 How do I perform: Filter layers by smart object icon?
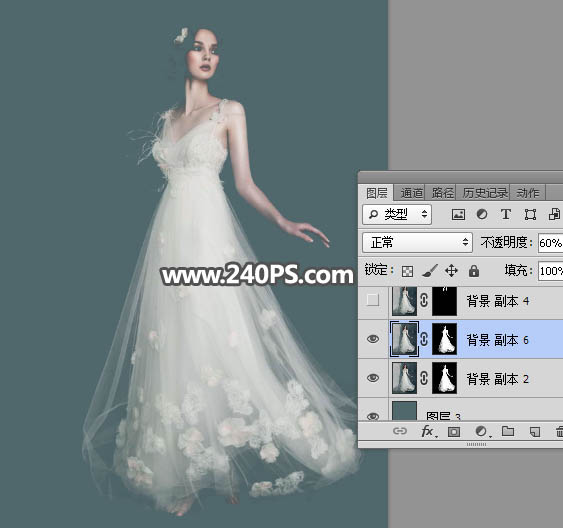pos(554,215)
